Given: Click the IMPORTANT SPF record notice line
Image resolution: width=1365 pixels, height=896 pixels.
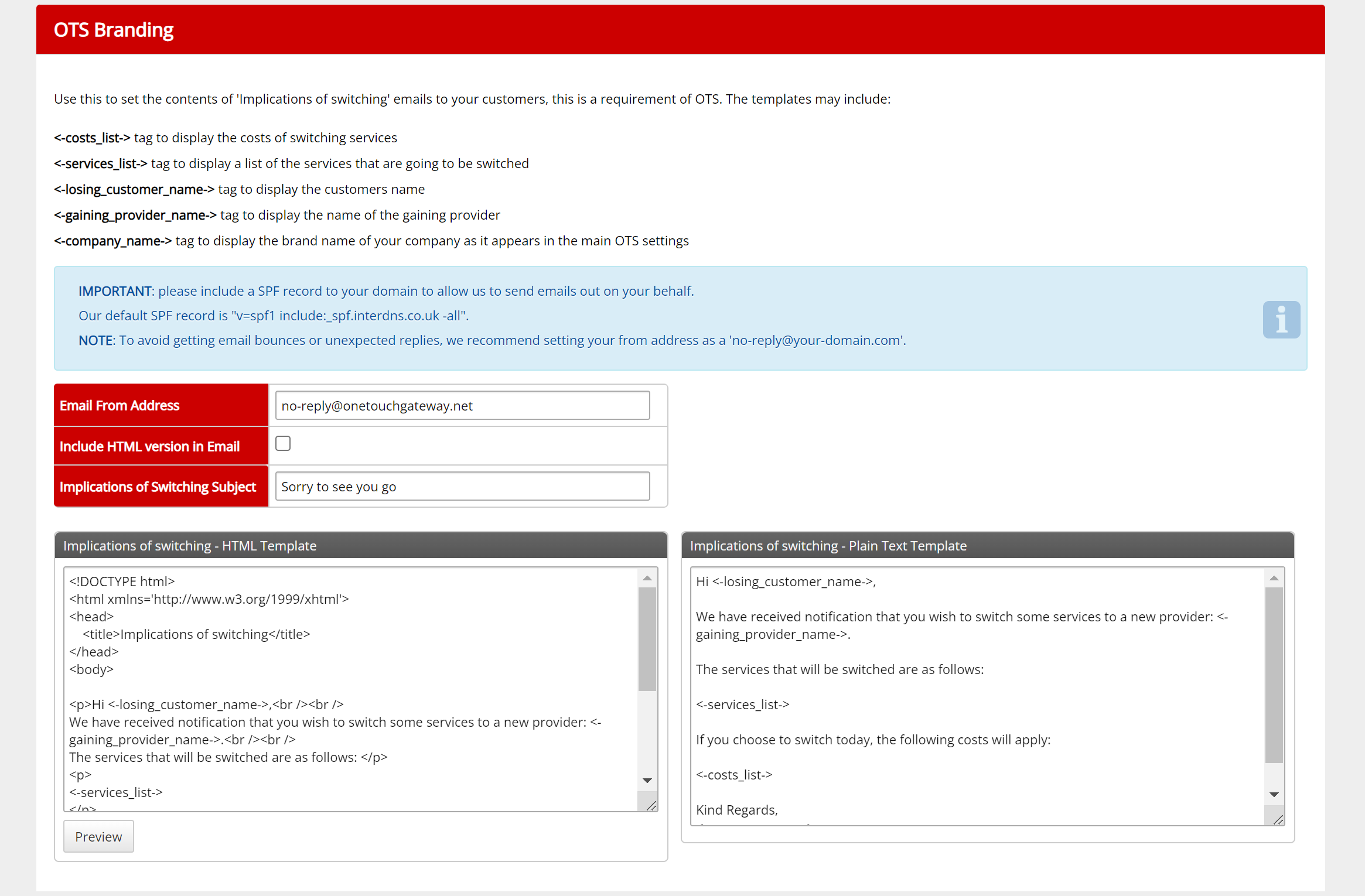Looking at the screenshot, I should click(x=386, y=291).
